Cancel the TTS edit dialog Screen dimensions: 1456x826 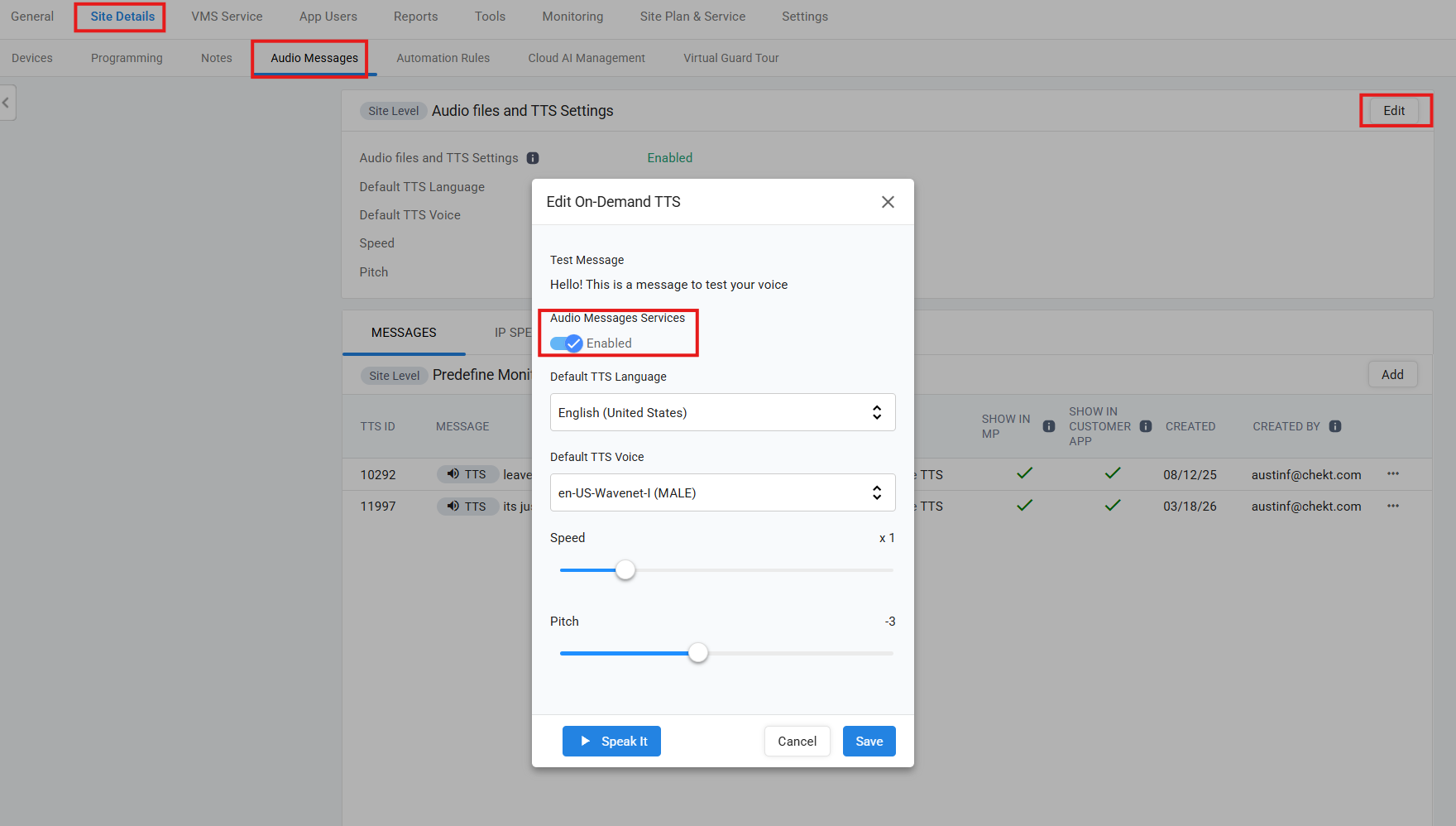point(797,742)
